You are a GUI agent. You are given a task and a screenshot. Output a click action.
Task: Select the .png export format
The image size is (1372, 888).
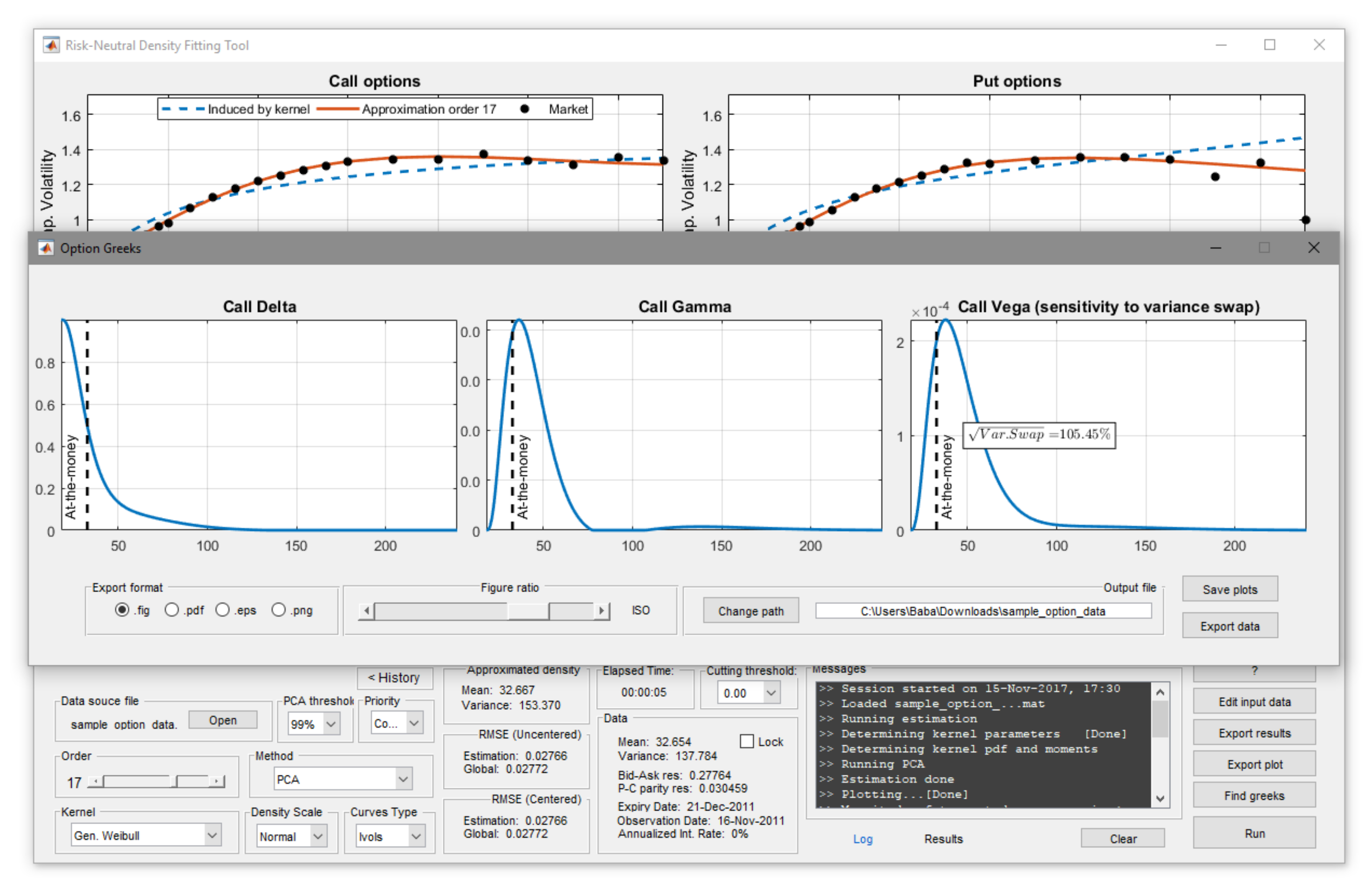(278, 610)
